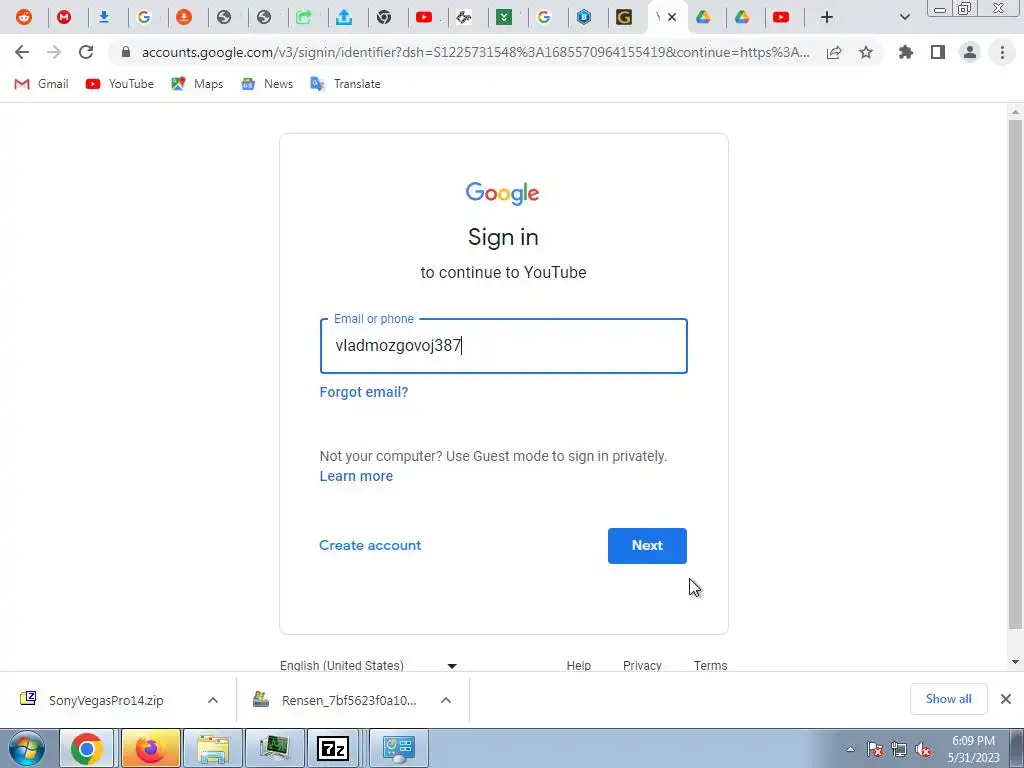This screenshot has width=1024, height=768.
Task: Click the address bar URL
Action: click(475, 52)
